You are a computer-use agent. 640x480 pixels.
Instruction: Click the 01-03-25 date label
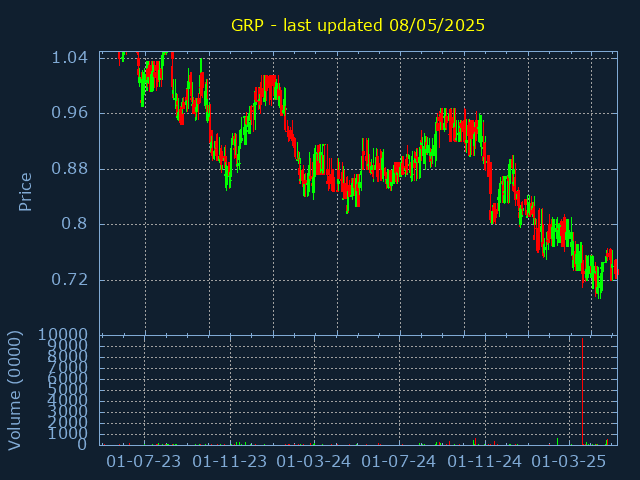click(x=569, y=462)
